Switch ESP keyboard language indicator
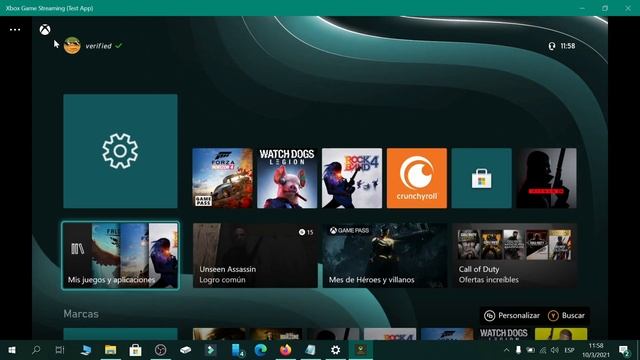 click(569, 350)
